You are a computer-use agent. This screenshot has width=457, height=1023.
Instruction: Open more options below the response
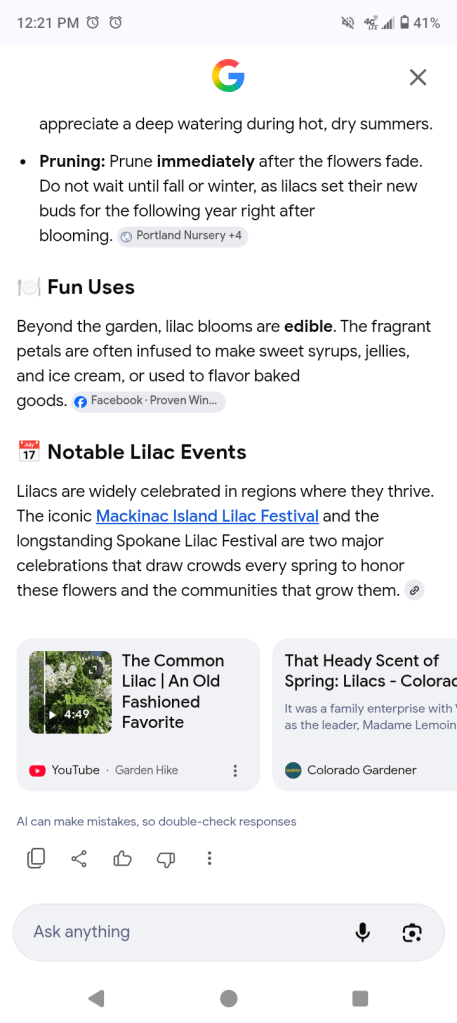coord(209,858)
